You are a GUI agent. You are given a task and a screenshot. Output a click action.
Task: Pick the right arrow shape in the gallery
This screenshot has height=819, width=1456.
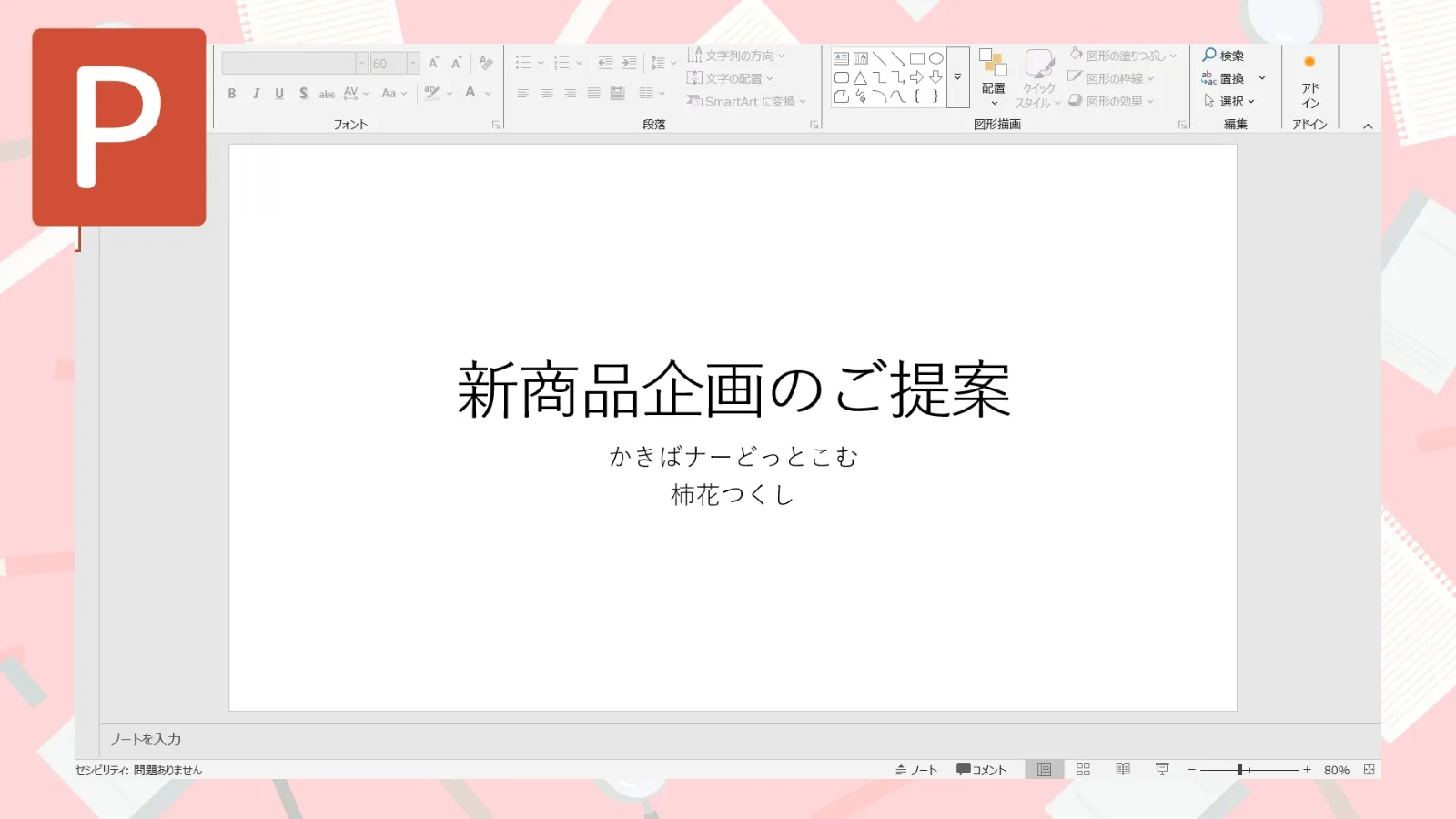point(916,77)
